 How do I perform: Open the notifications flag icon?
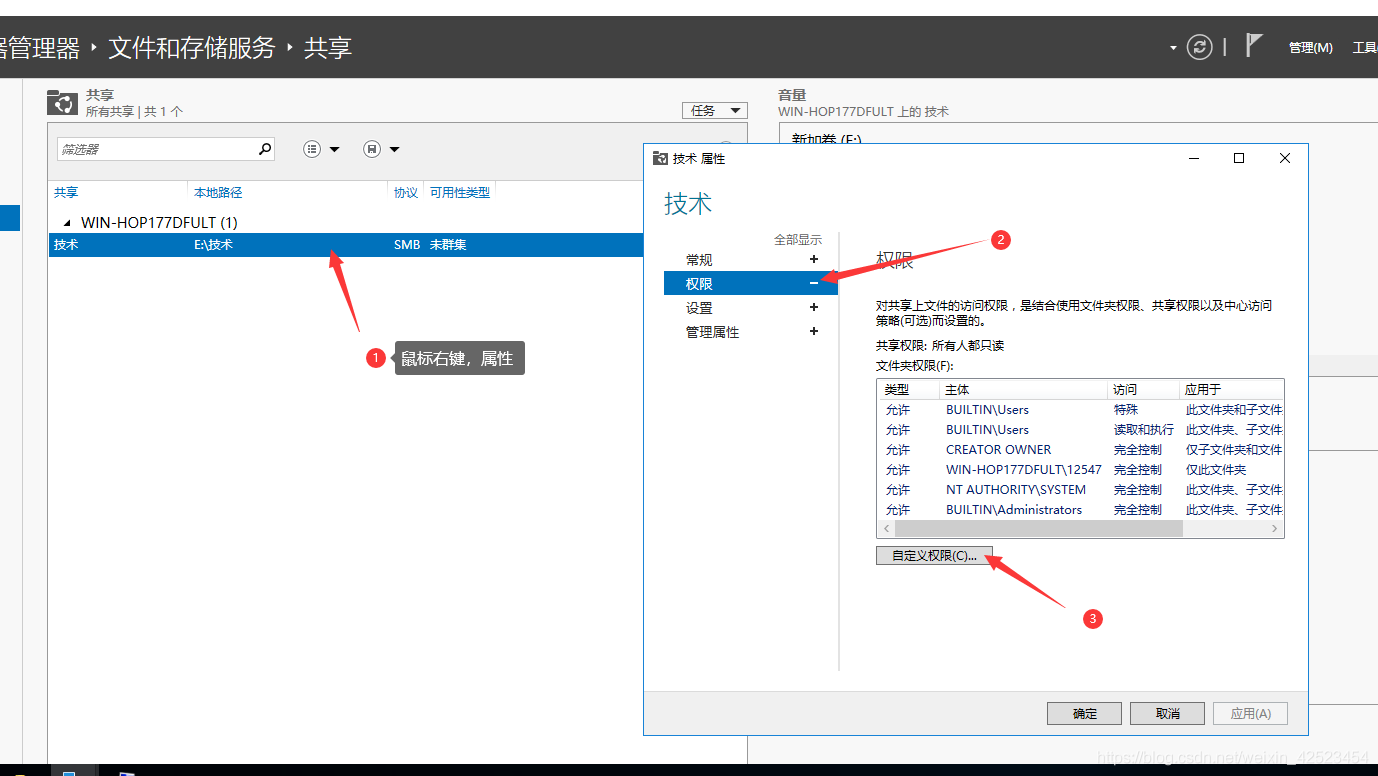click(1254, 46)
